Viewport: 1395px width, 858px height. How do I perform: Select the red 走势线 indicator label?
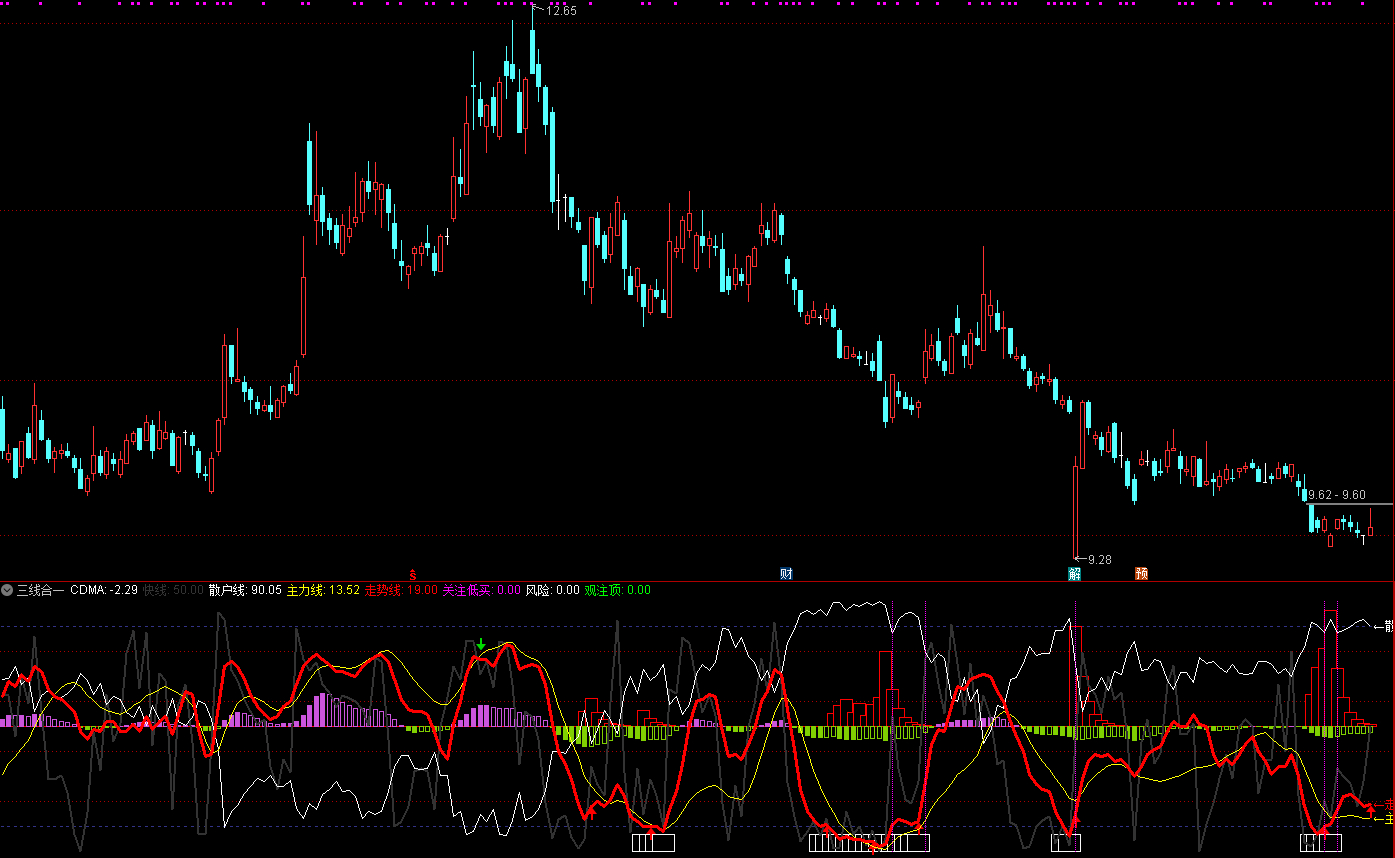coord(401,590)
